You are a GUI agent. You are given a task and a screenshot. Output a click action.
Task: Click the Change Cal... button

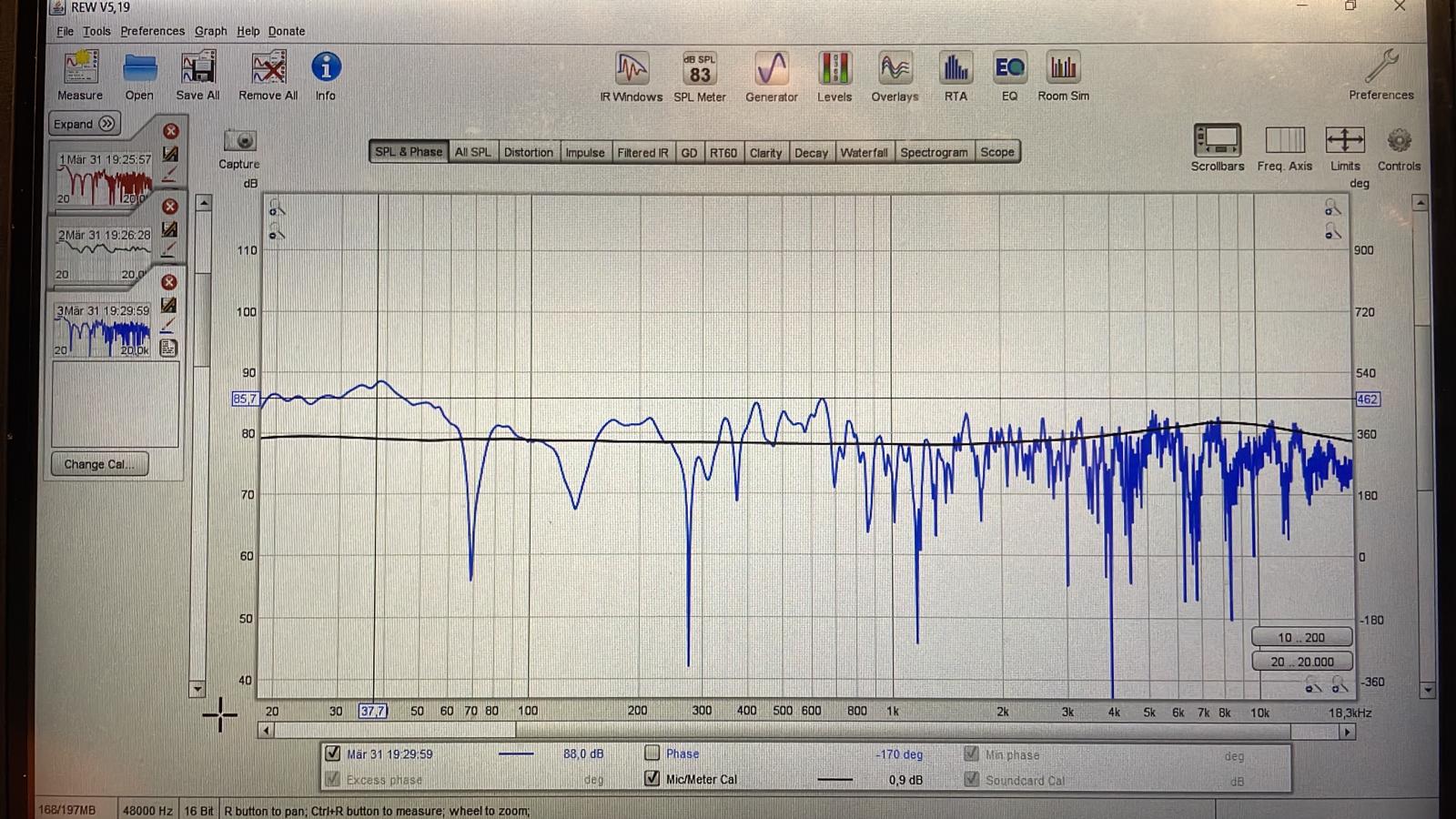(x=99, y=464)
